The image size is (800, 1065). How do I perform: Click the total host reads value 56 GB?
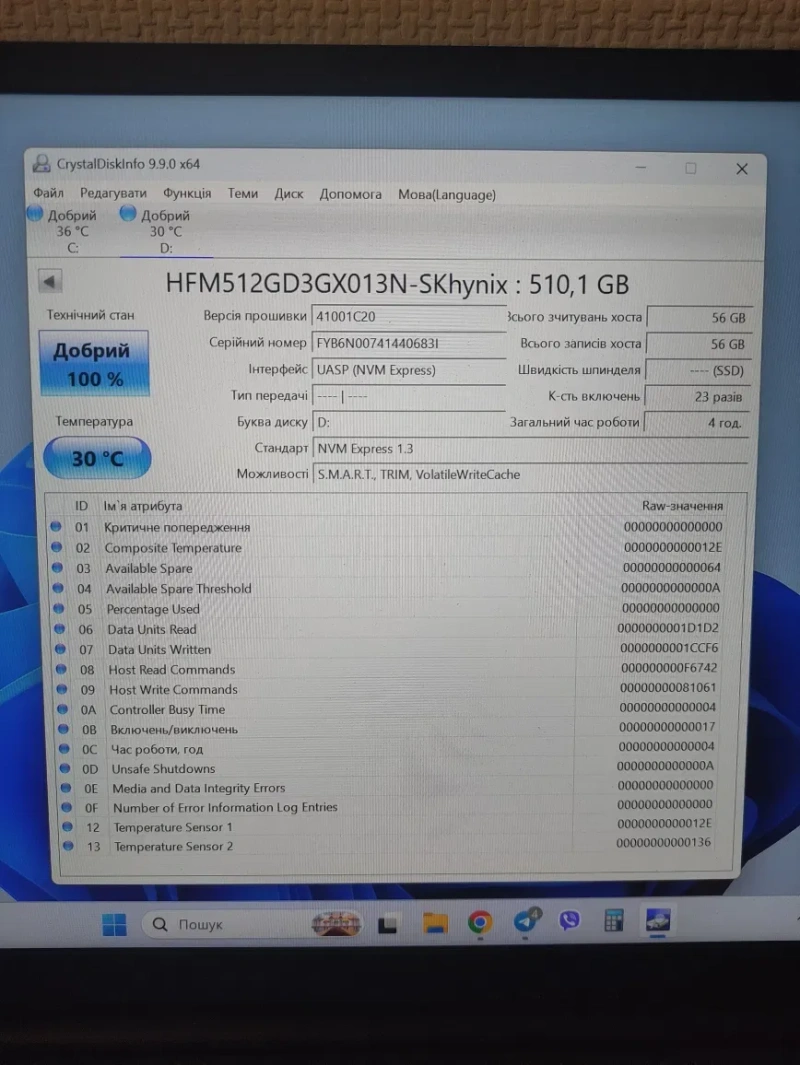(x=698, y=317)
